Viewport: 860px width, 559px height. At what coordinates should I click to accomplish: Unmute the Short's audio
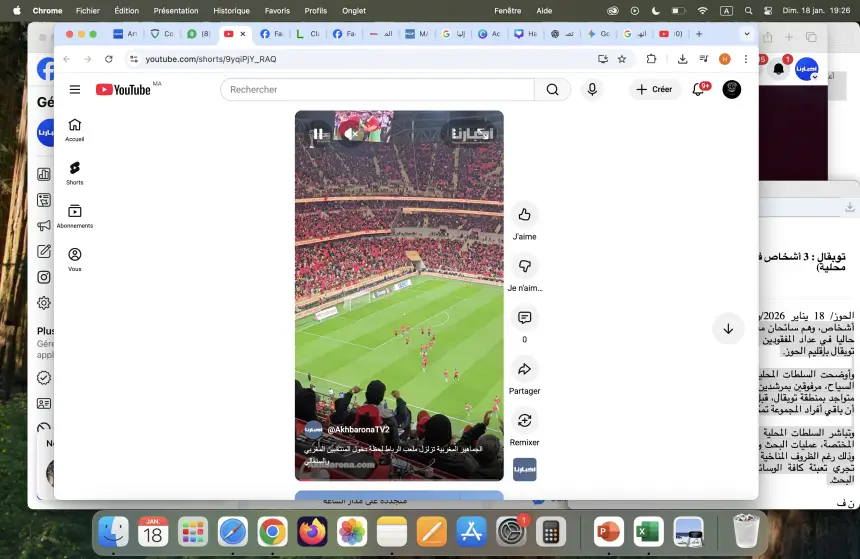(x=350, y=133)
